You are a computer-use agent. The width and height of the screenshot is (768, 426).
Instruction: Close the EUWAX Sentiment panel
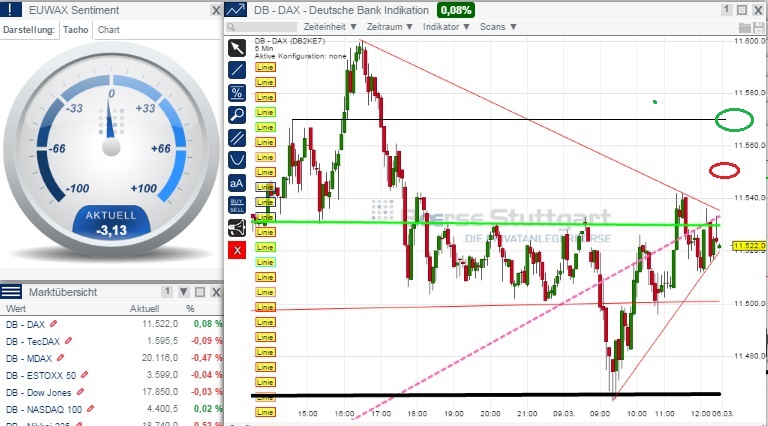(x=216, y=10)
